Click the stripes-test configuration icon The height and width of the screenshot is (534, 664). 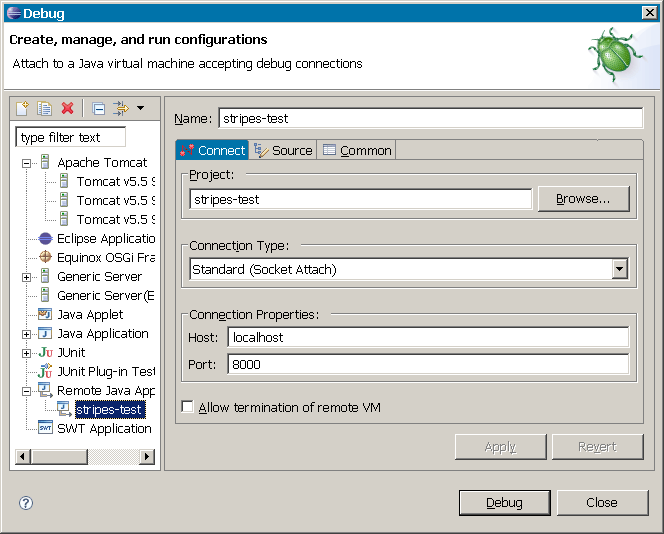(x=64, y=409)
